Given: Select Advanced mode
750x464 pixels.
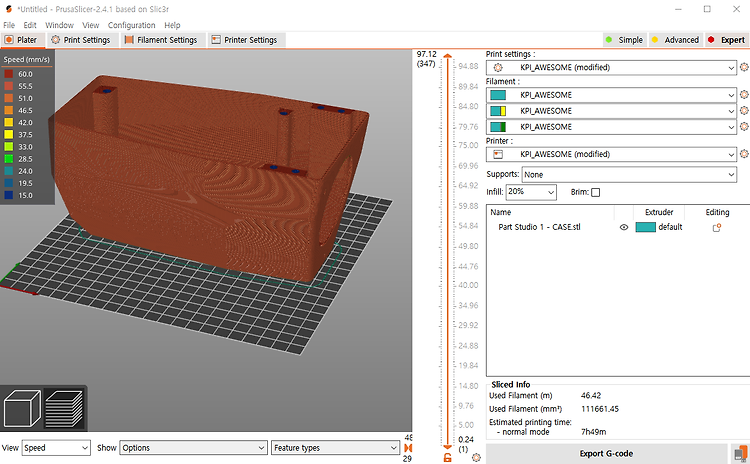Looking at the screenshot, I should 675,40.
